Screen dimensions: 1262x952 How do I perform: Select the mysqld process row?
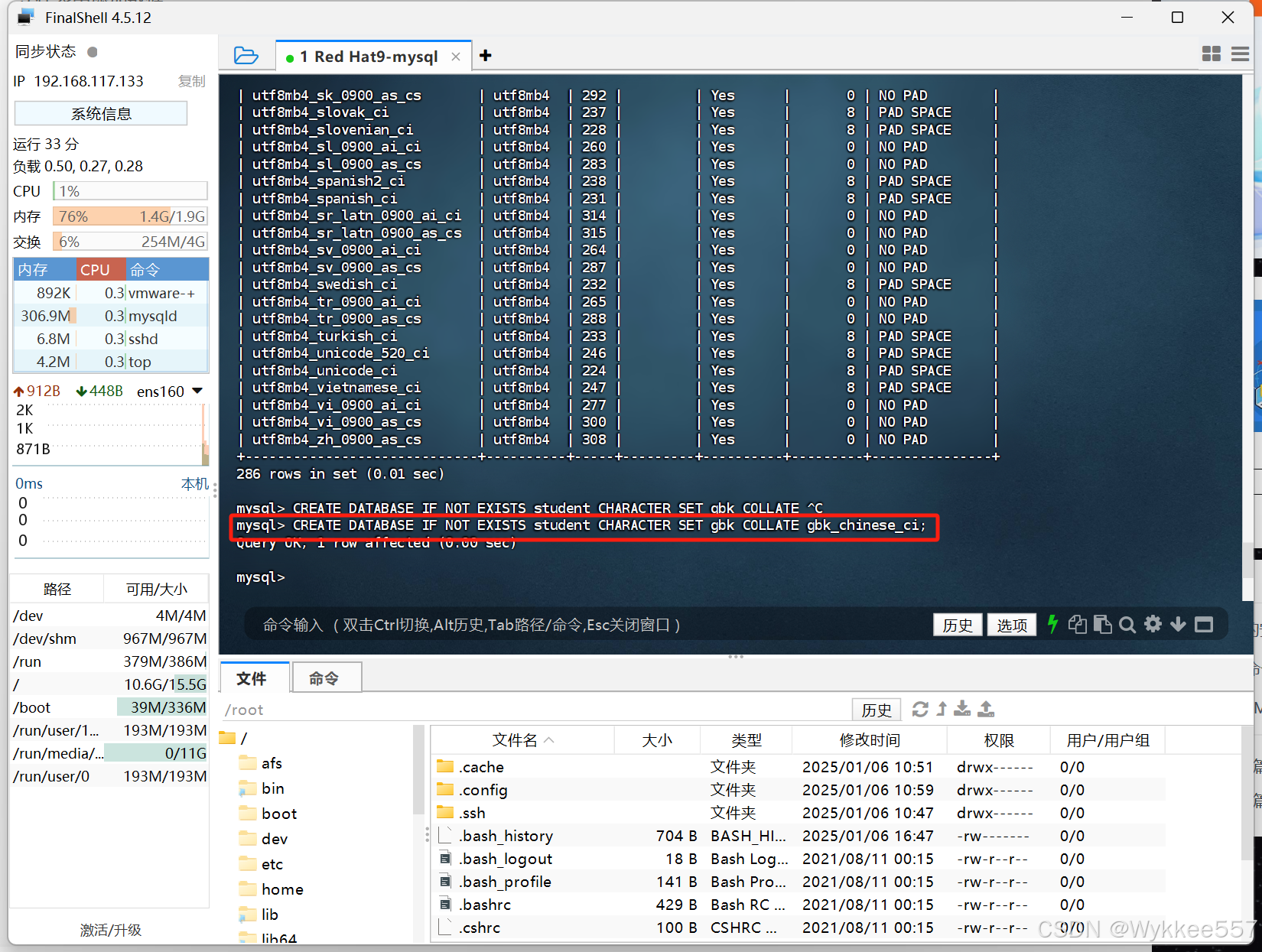coord(111,316)
